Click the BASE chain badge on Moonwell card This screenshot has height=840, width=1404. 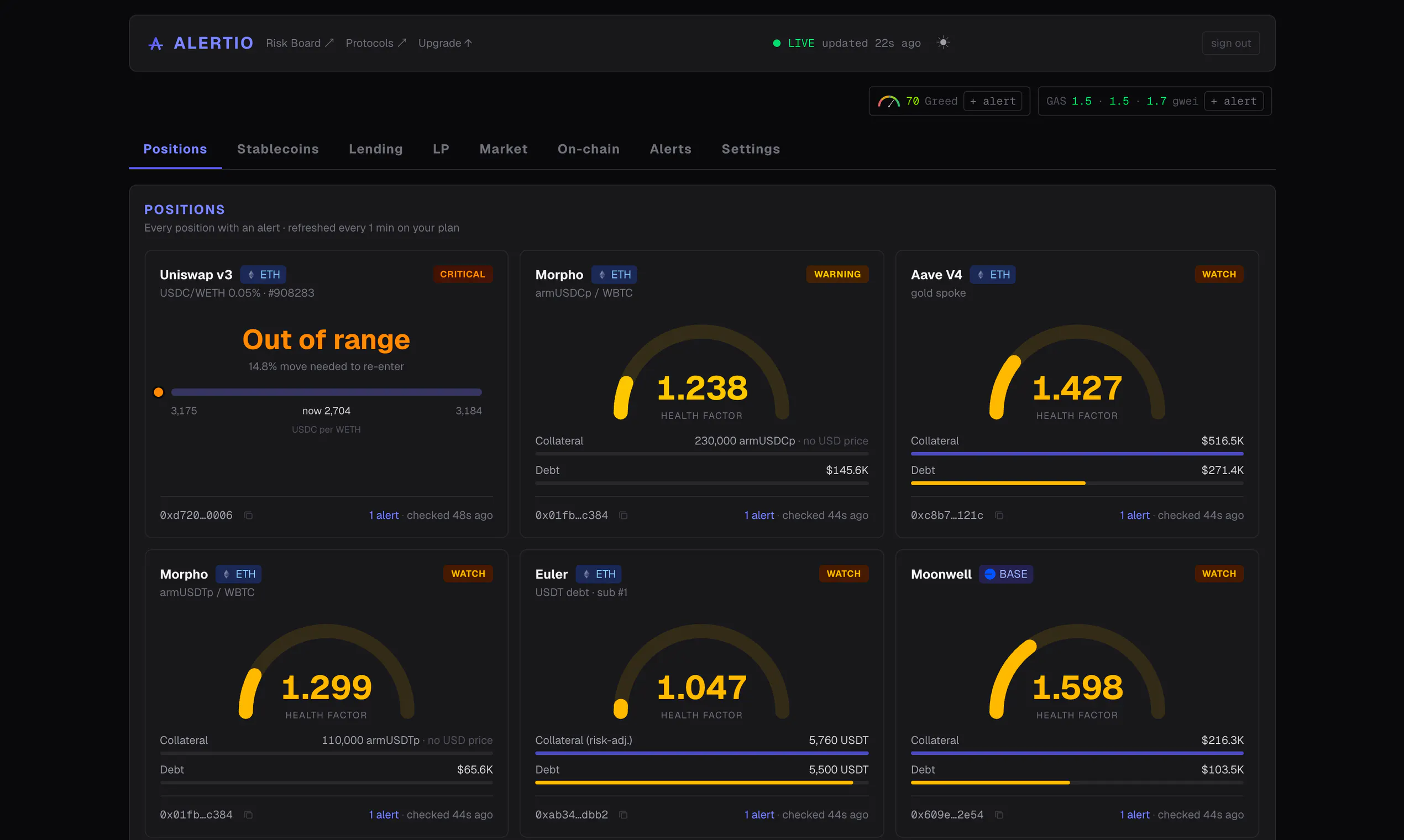pyautogui.click(x=1006, y=574)
